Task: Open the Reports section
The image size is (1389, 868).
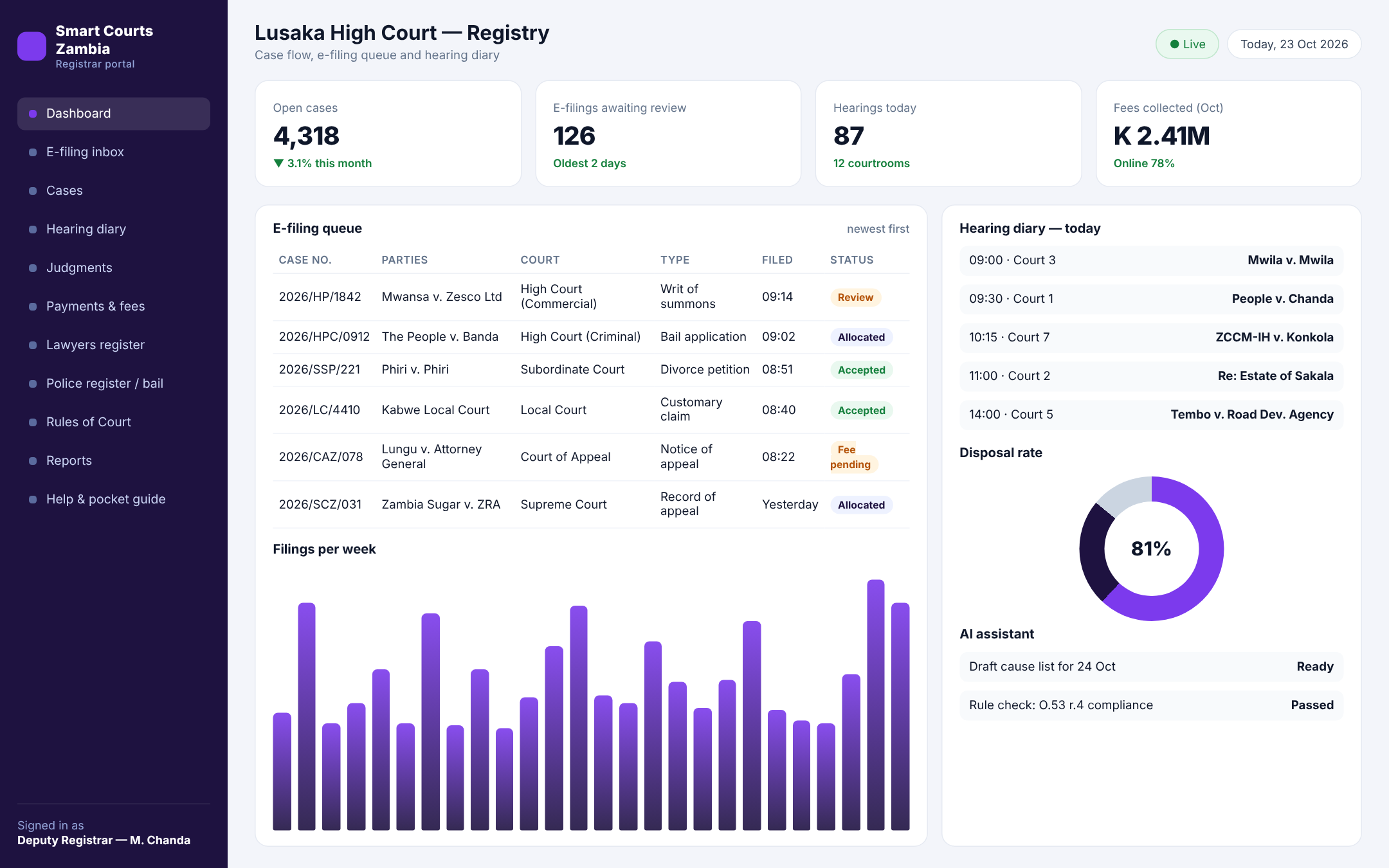Action: pyautogui.click(x=114, y=461)
